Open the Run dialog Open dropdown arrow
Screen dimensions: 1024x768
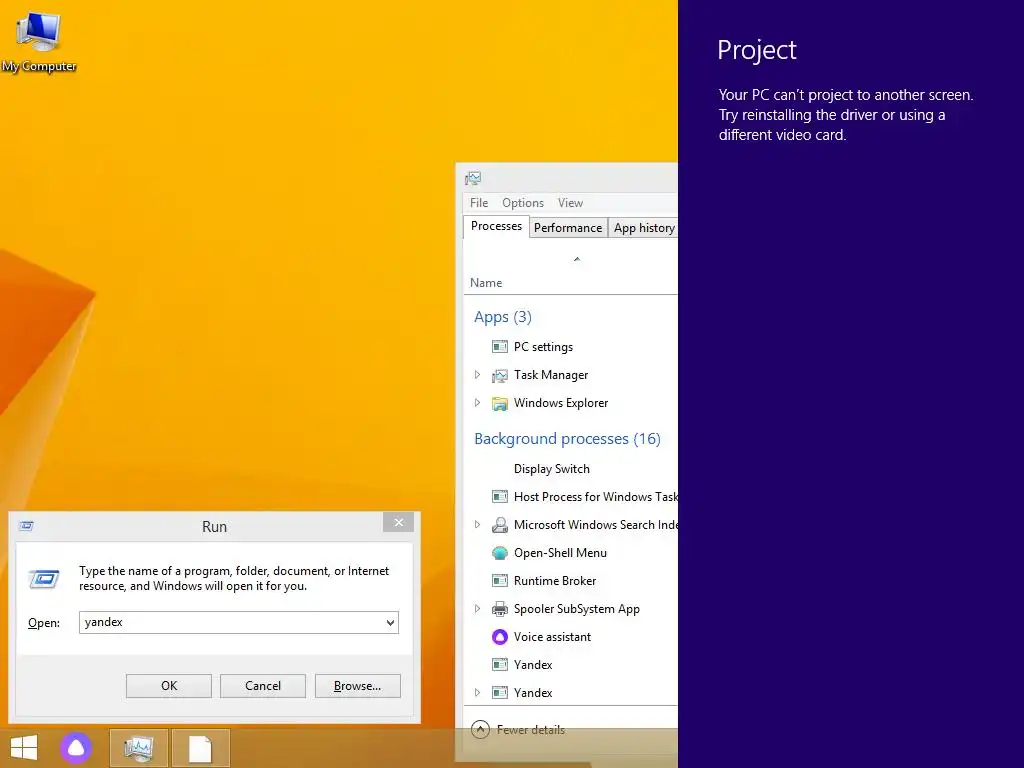390,622
